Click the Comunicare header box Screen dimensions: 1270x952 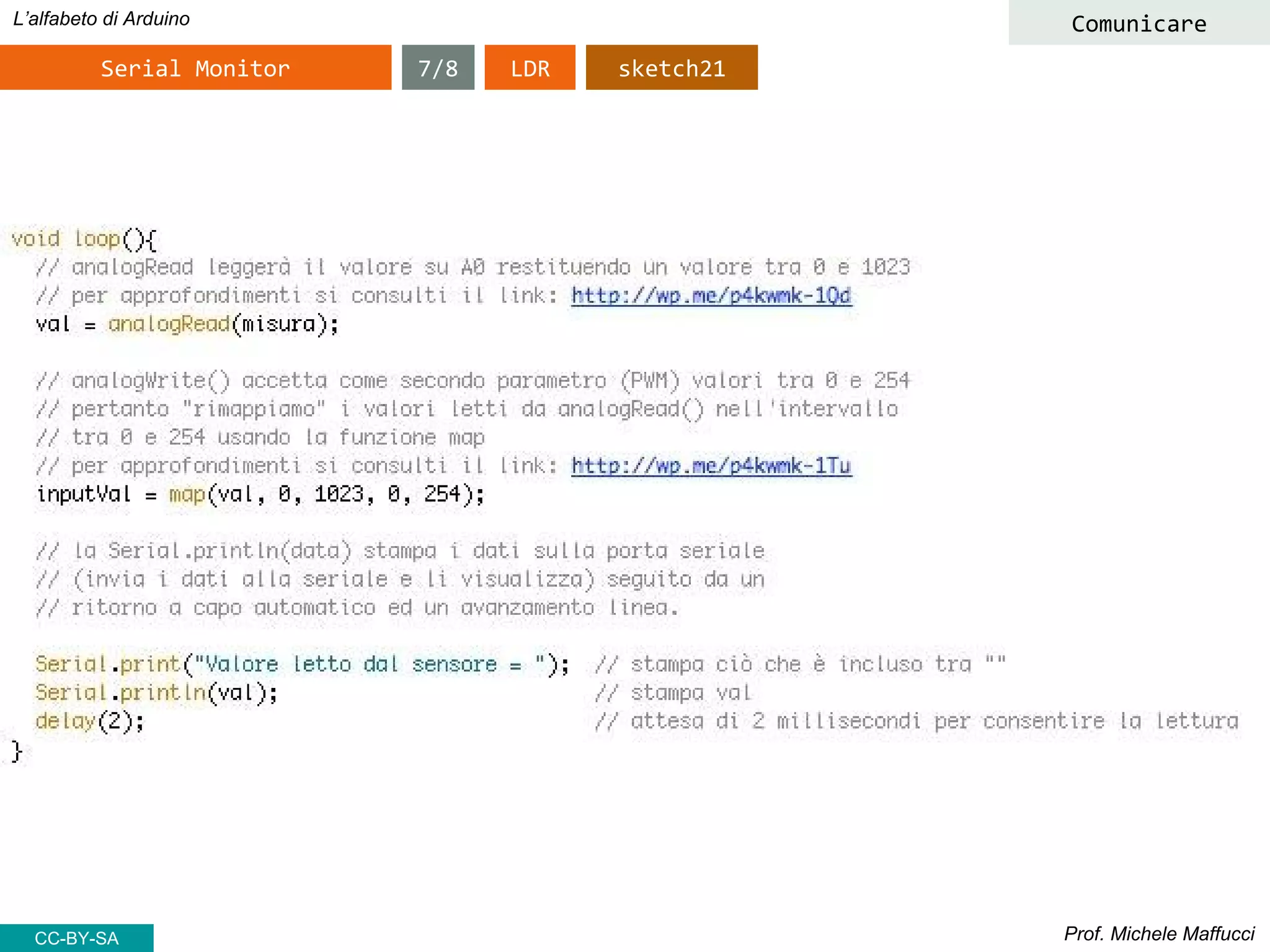(1139, 24)
